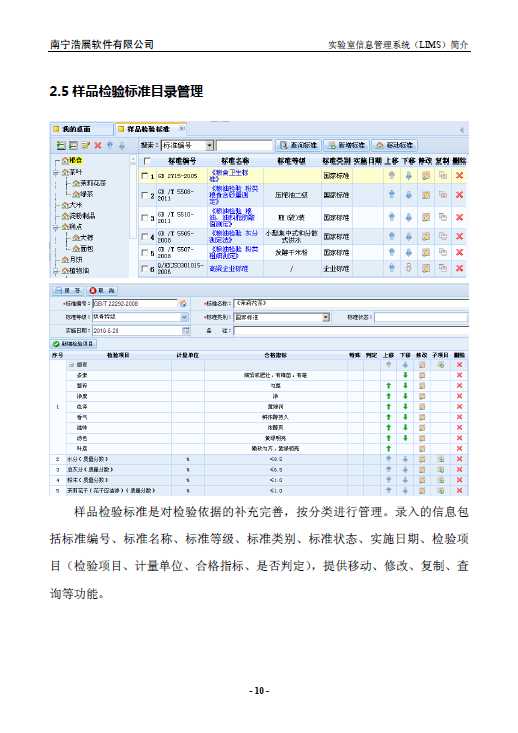Open the 《粮食卫生标准》 standard link
The image size is (518, 733).
click(x=229, y=176)
